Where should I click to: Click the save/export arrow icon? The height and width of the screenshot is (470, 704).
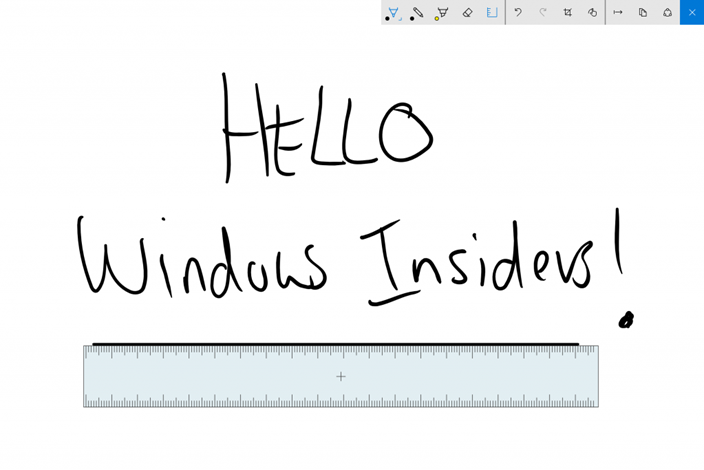[x=618, y=13]
